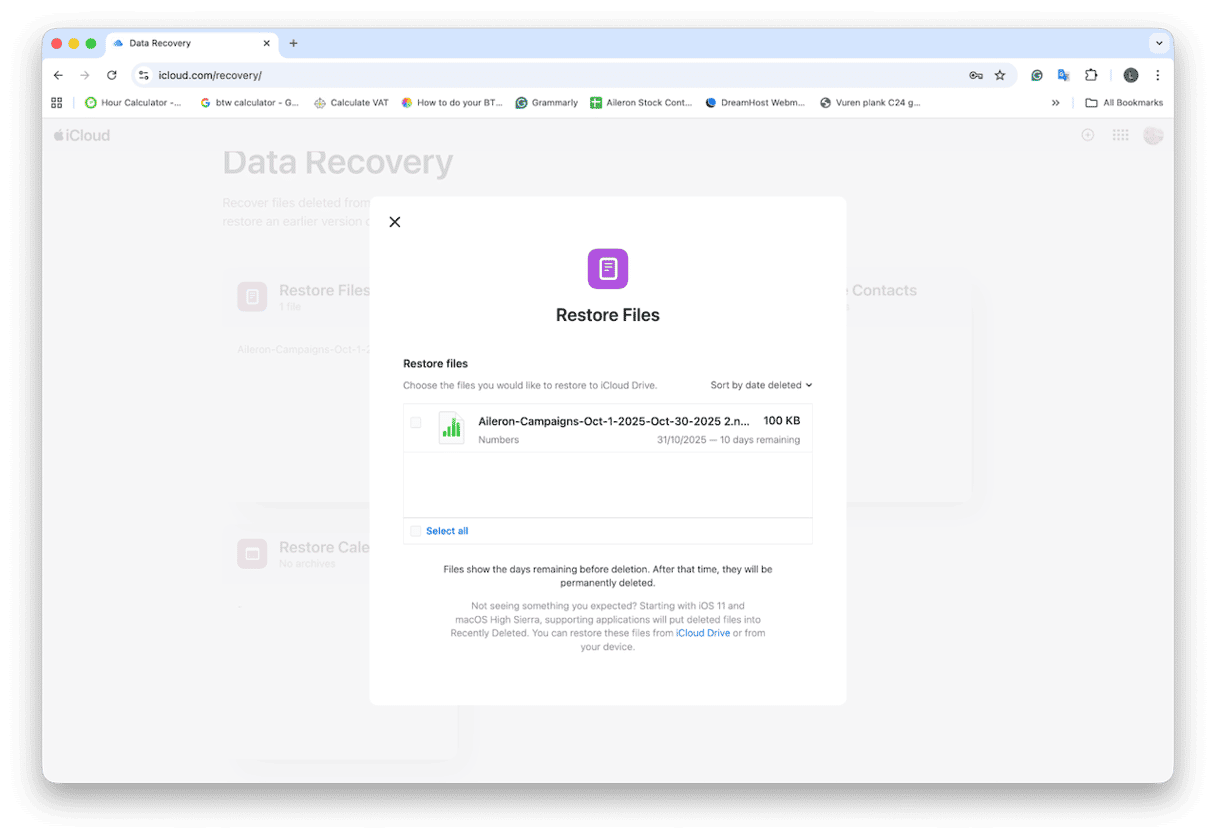The image size is (1216, 839).
Task: Click the Select all link text
Action: [x=447, y=531]
